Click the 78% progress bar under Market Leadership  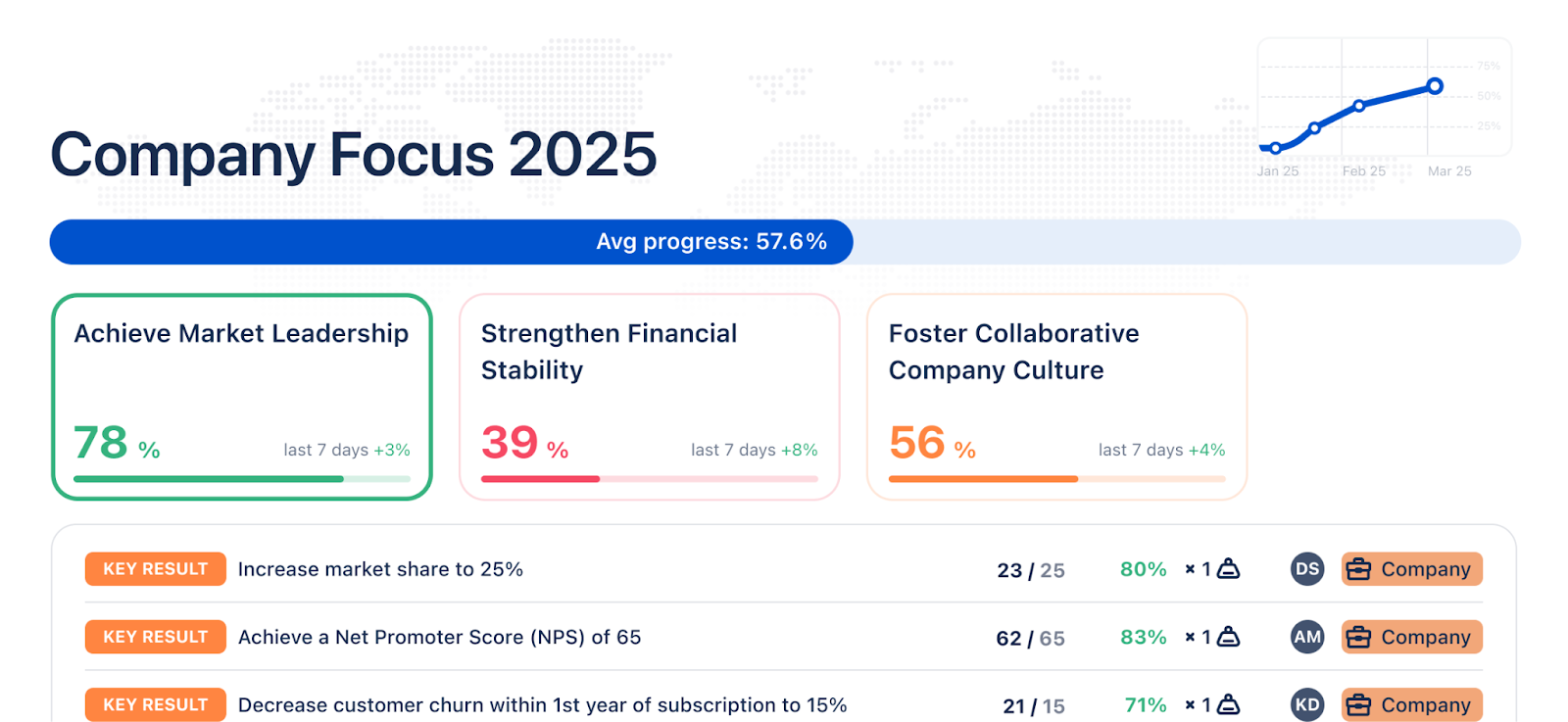tap(241, 479)
